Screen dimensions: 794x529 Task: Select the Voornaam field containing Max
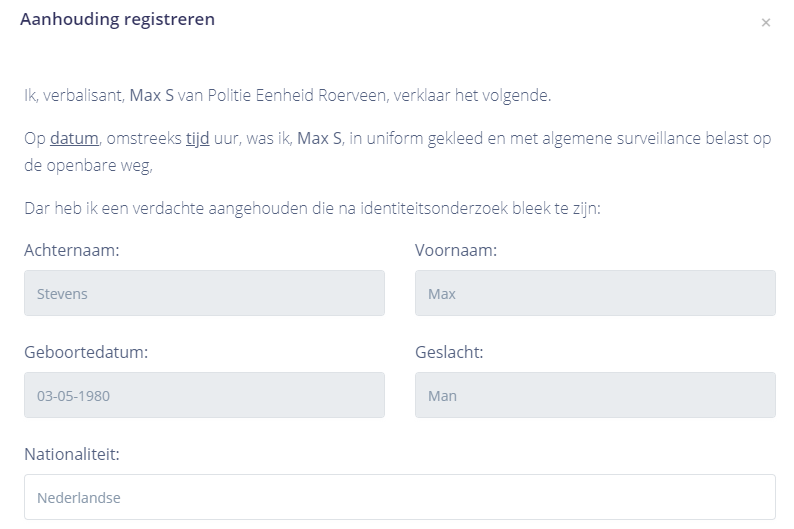(595, 293)
